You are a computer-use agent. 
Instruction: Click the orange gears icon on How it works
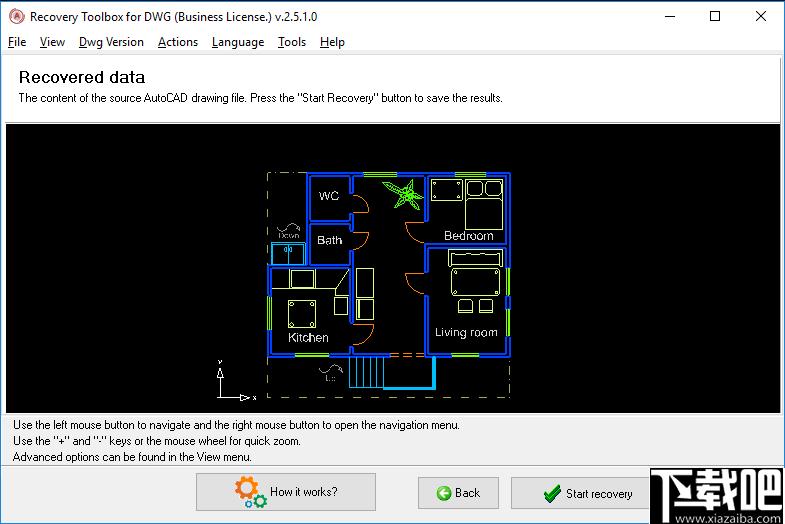tap(250, 492)
